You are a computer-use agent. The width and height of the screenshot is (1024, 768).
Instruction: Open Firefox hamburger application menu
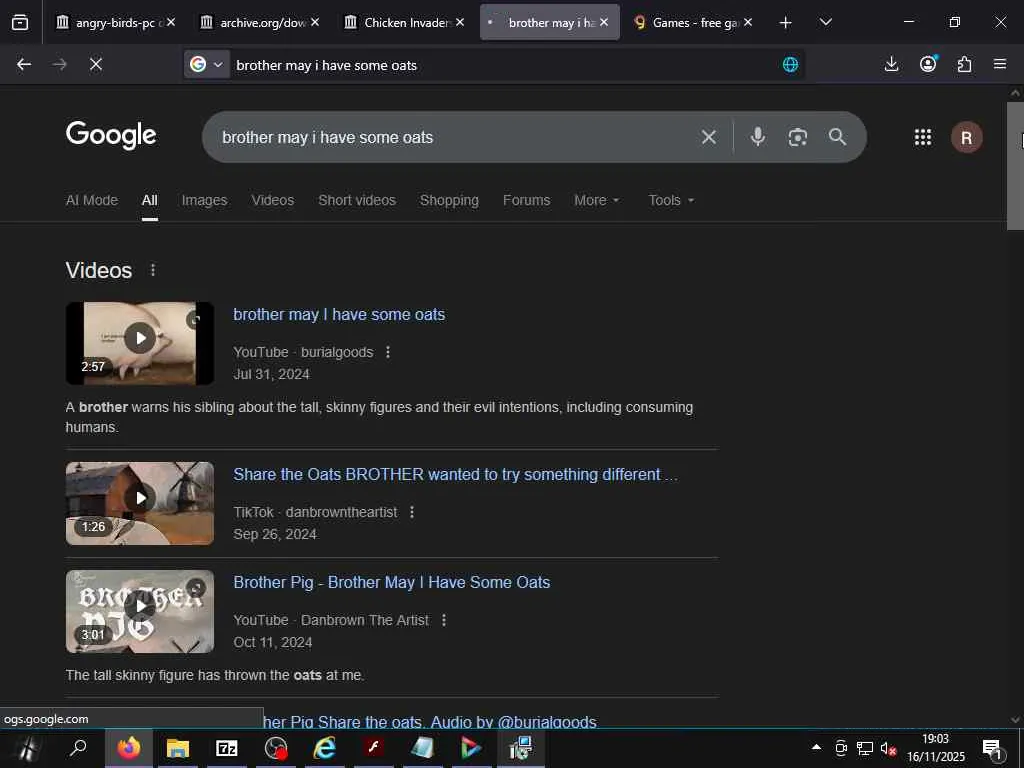pos(1000,64)
